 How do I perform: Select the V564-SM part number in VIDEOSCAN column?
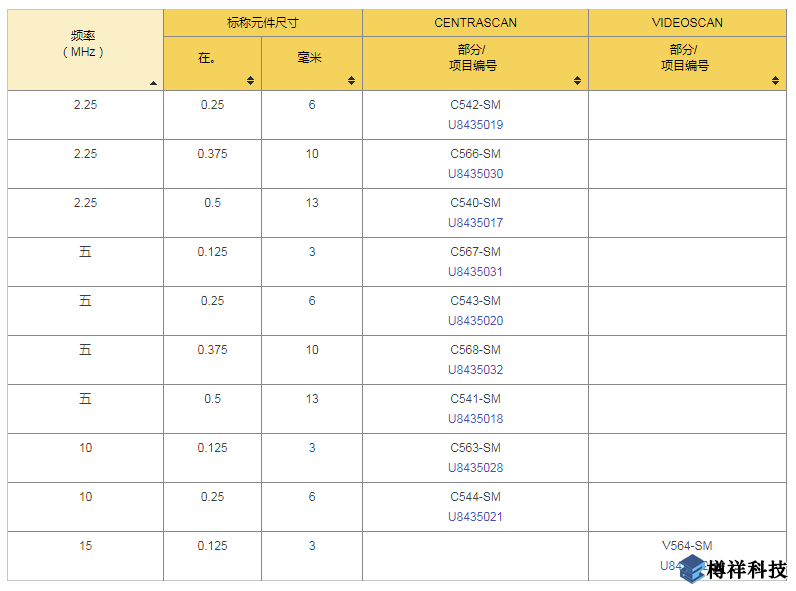687,546
